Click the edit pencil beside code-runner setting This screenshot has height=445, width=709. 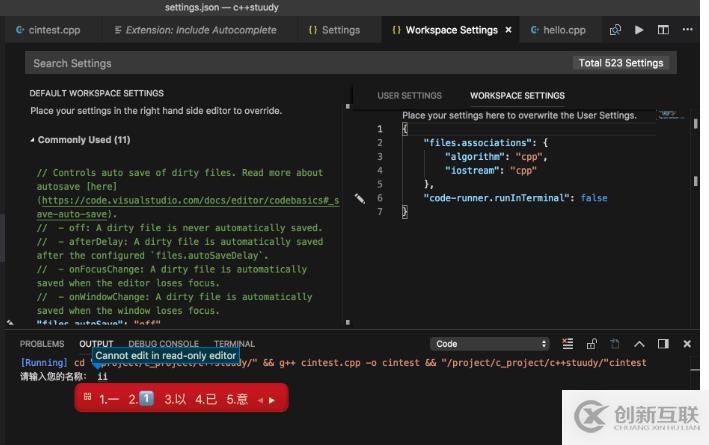pyautogui.click(x=360, y=198)
